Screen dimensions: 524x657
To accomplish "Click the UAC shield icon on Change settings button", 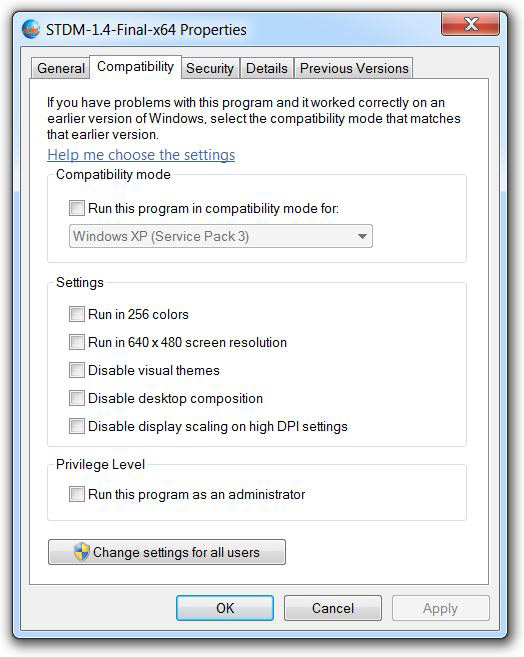I will [82, 551].
